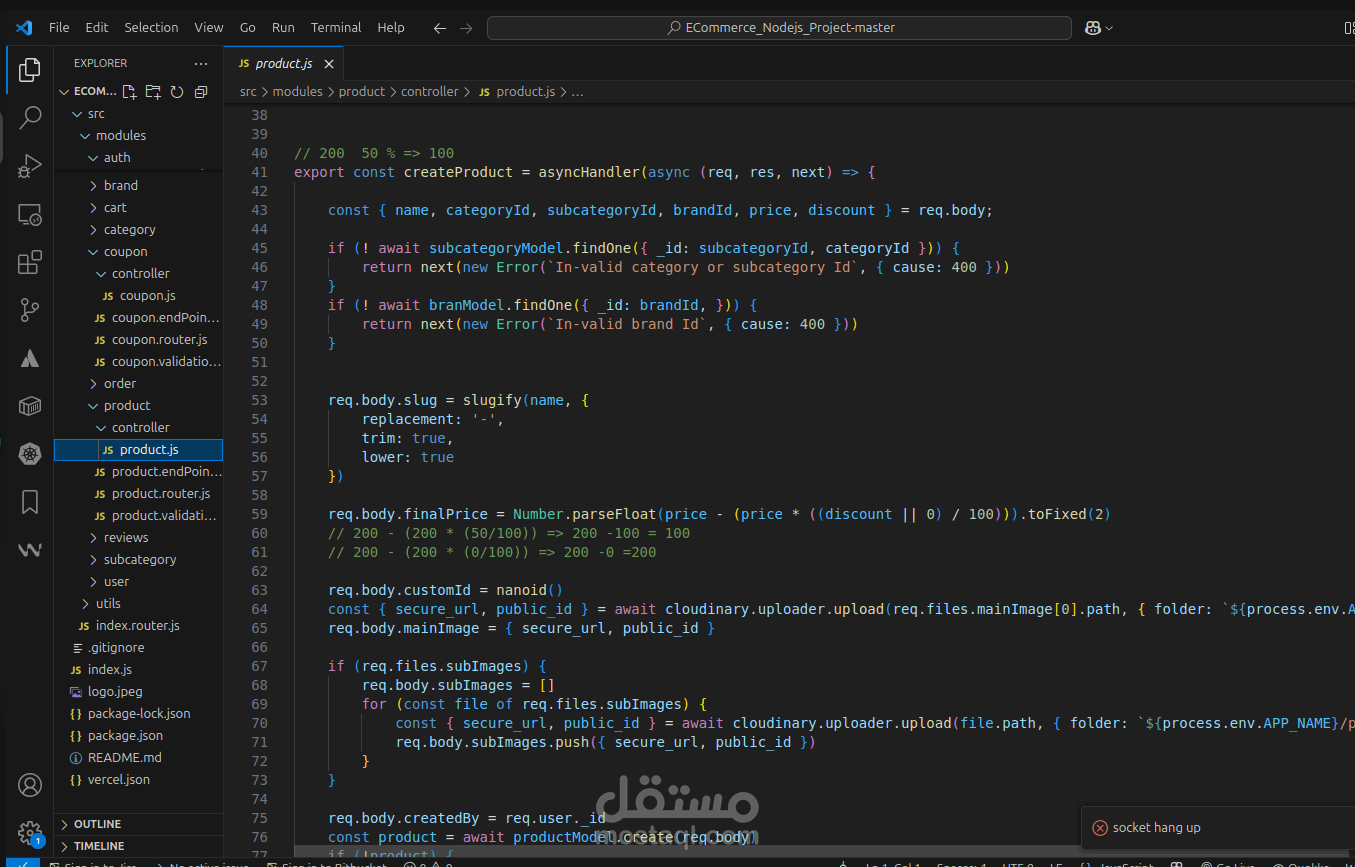Screen dimensions: 1355x867
Task: Open the Copilot dropdown arrow in title bar
Action: tap(1109, 28)
